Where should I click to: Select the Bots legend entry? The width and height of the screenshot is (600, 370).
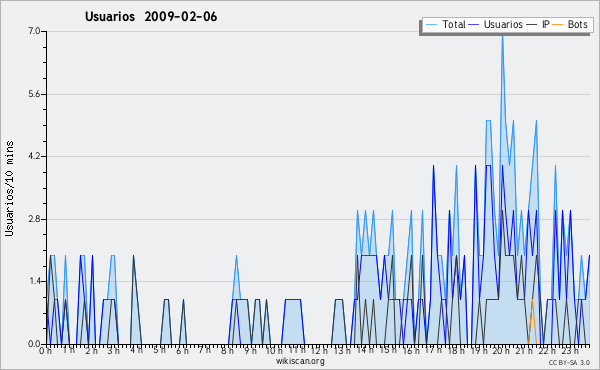(x=570, y=24)
